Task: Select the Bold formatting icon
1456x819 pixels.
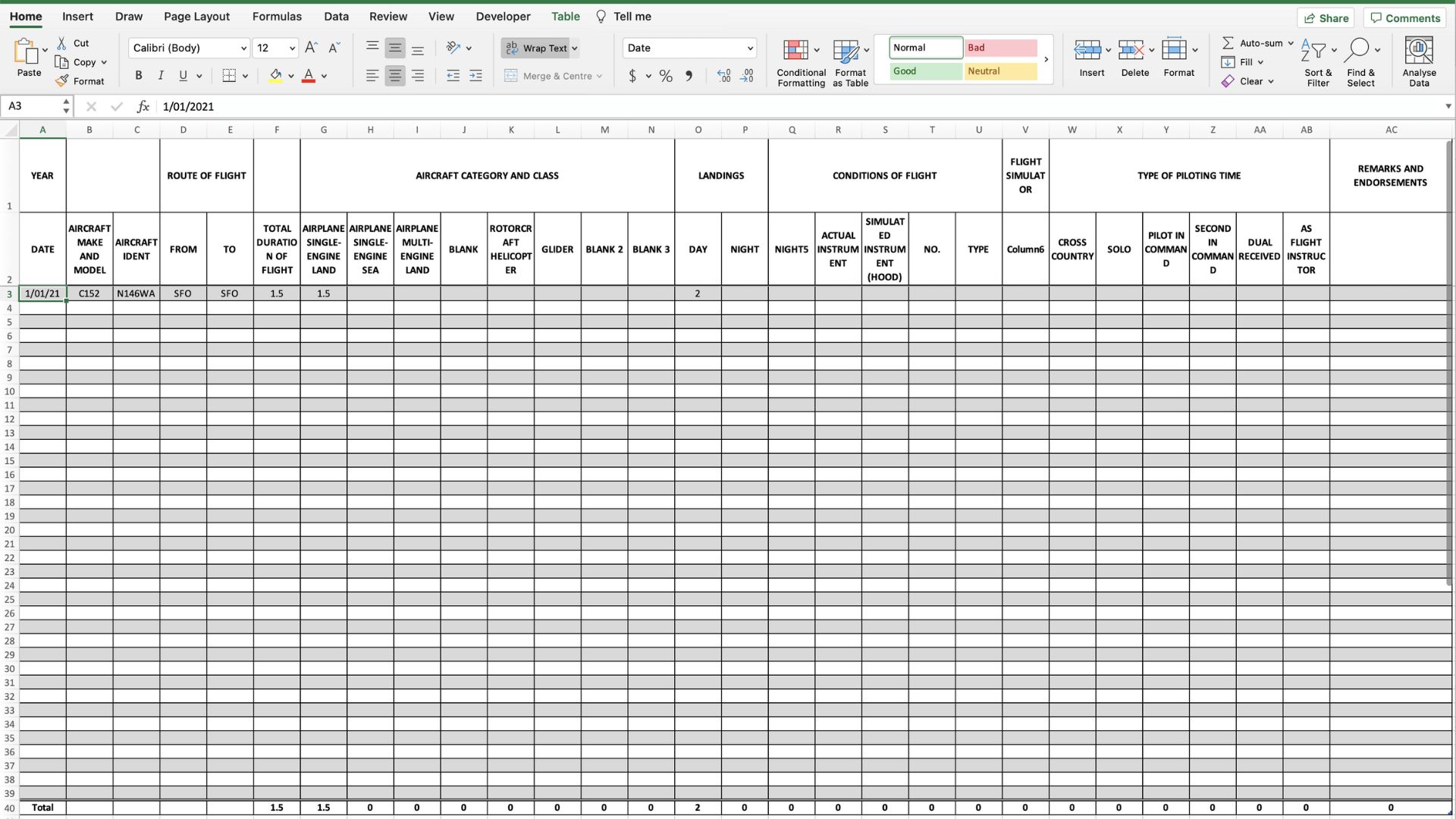Action: 138,75
